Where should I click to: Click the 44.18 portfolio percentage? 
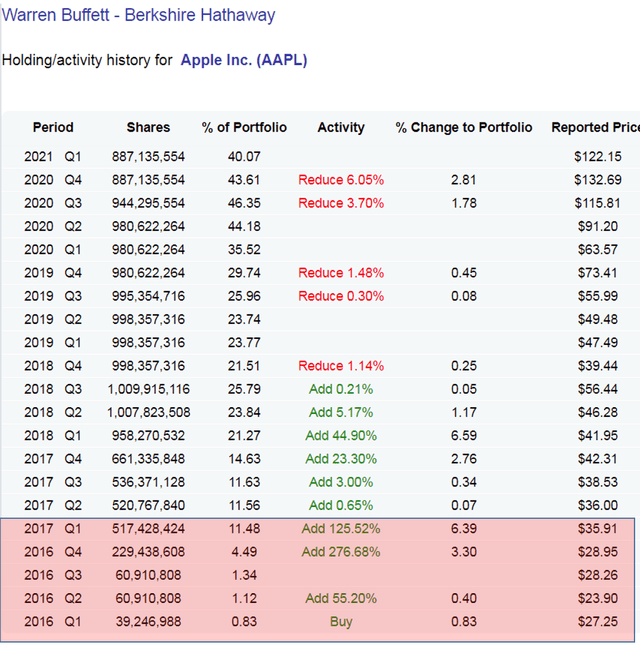coord(244,226)
